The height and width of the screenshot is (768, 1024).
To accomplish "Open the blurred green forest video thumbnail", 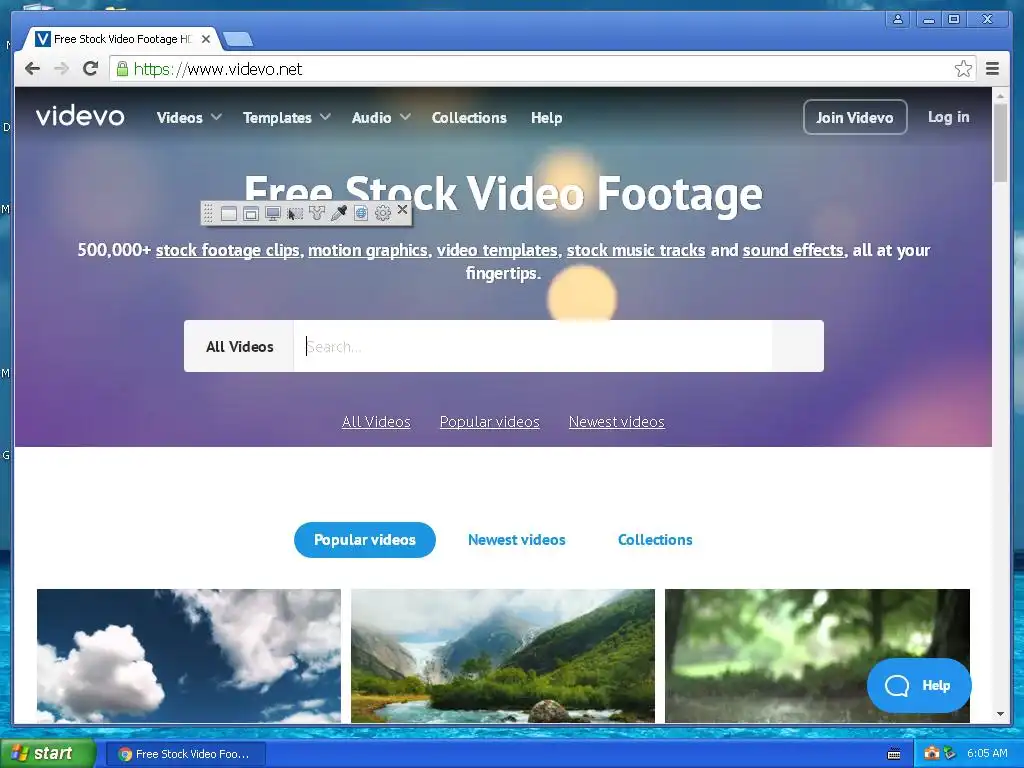I will click(817, 656).
